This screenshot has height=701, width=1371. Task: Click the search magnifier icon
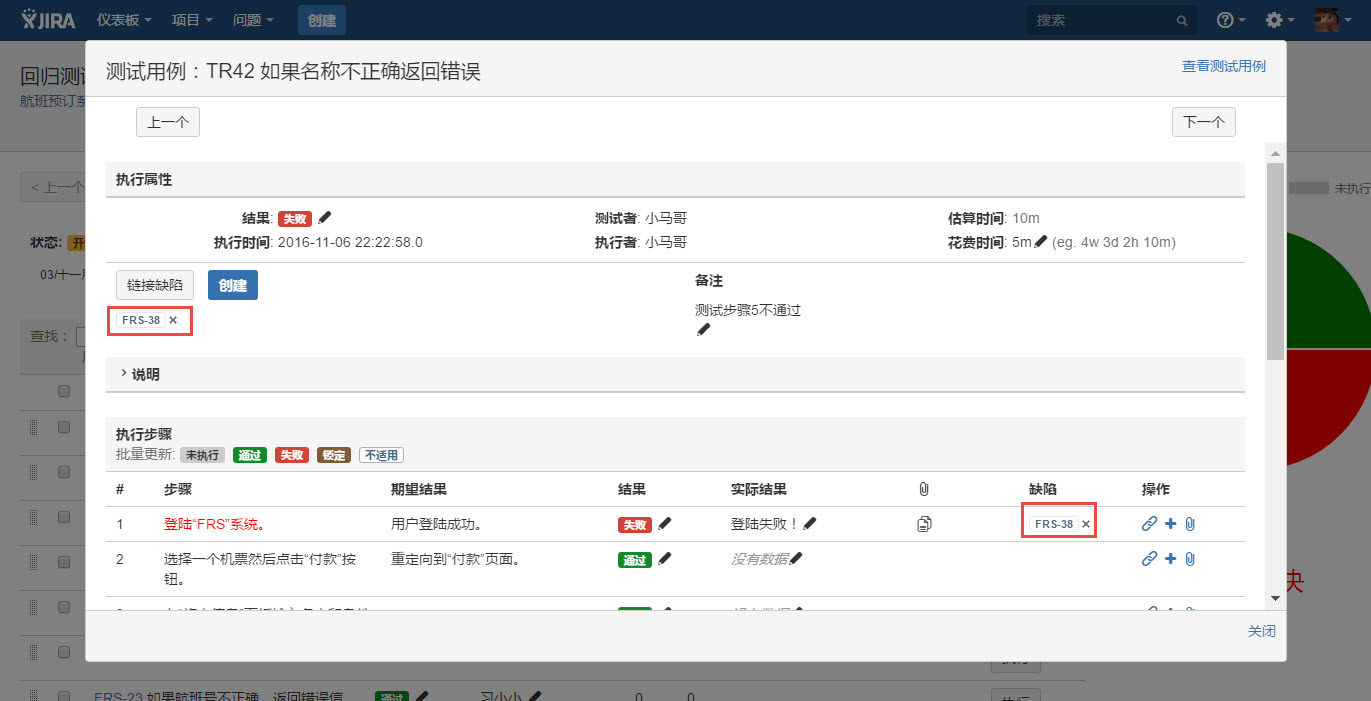1181,20
